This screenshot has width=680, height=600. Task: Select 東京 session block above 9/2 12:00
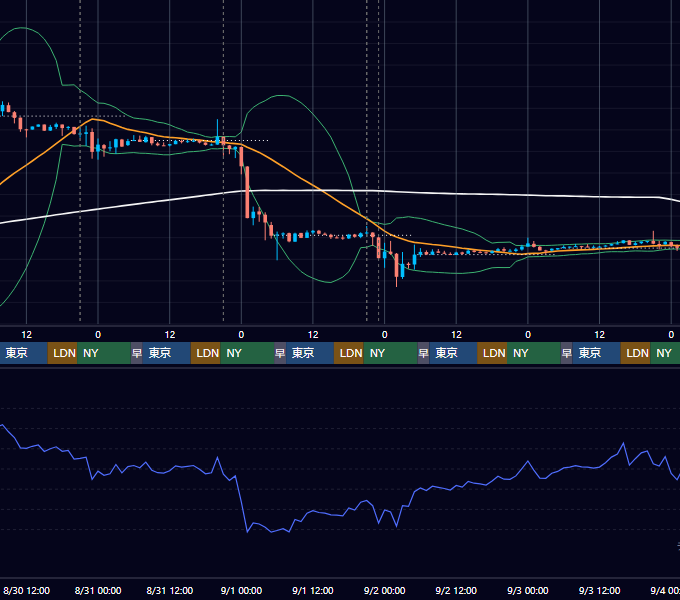pyautogui.click(x=453, y=353)
